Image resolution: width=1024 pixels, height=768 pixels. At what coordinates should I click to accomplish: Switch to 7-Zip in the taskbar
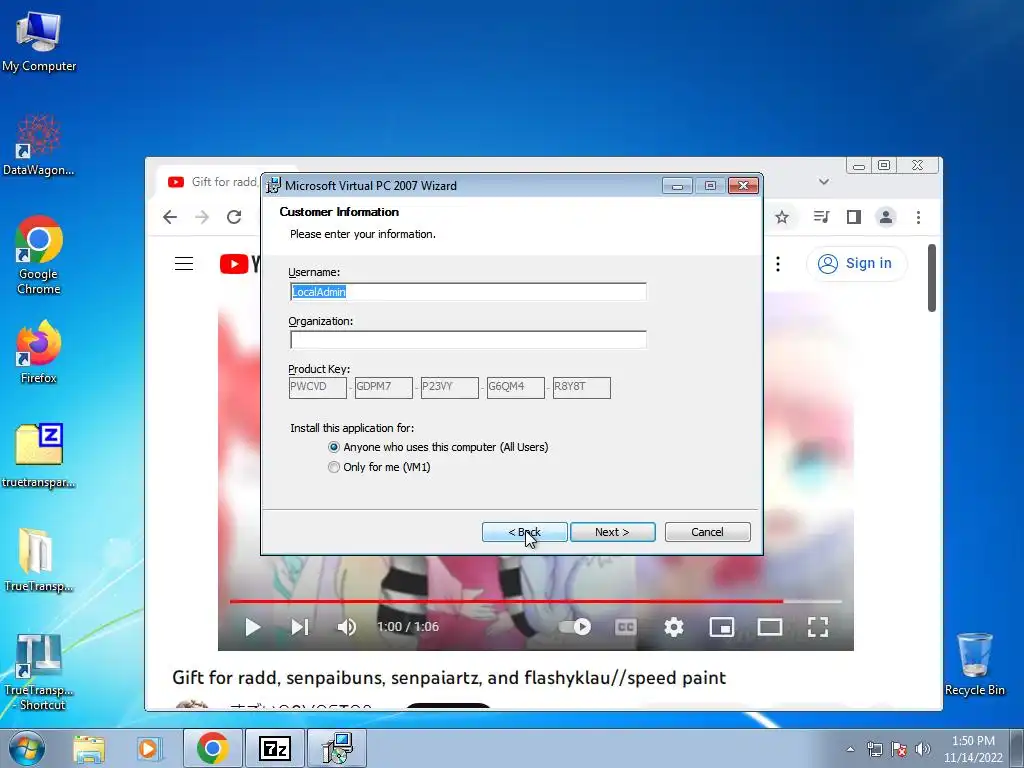(x=274, y=748)
